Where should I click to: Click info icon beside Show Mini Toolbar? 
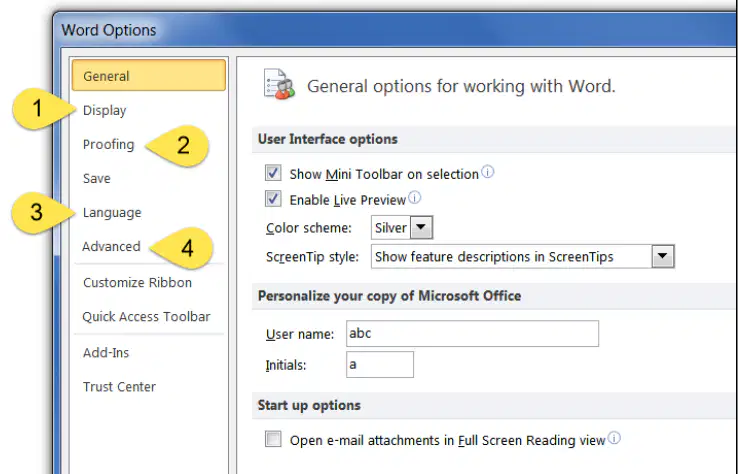[x=488, y=172]
